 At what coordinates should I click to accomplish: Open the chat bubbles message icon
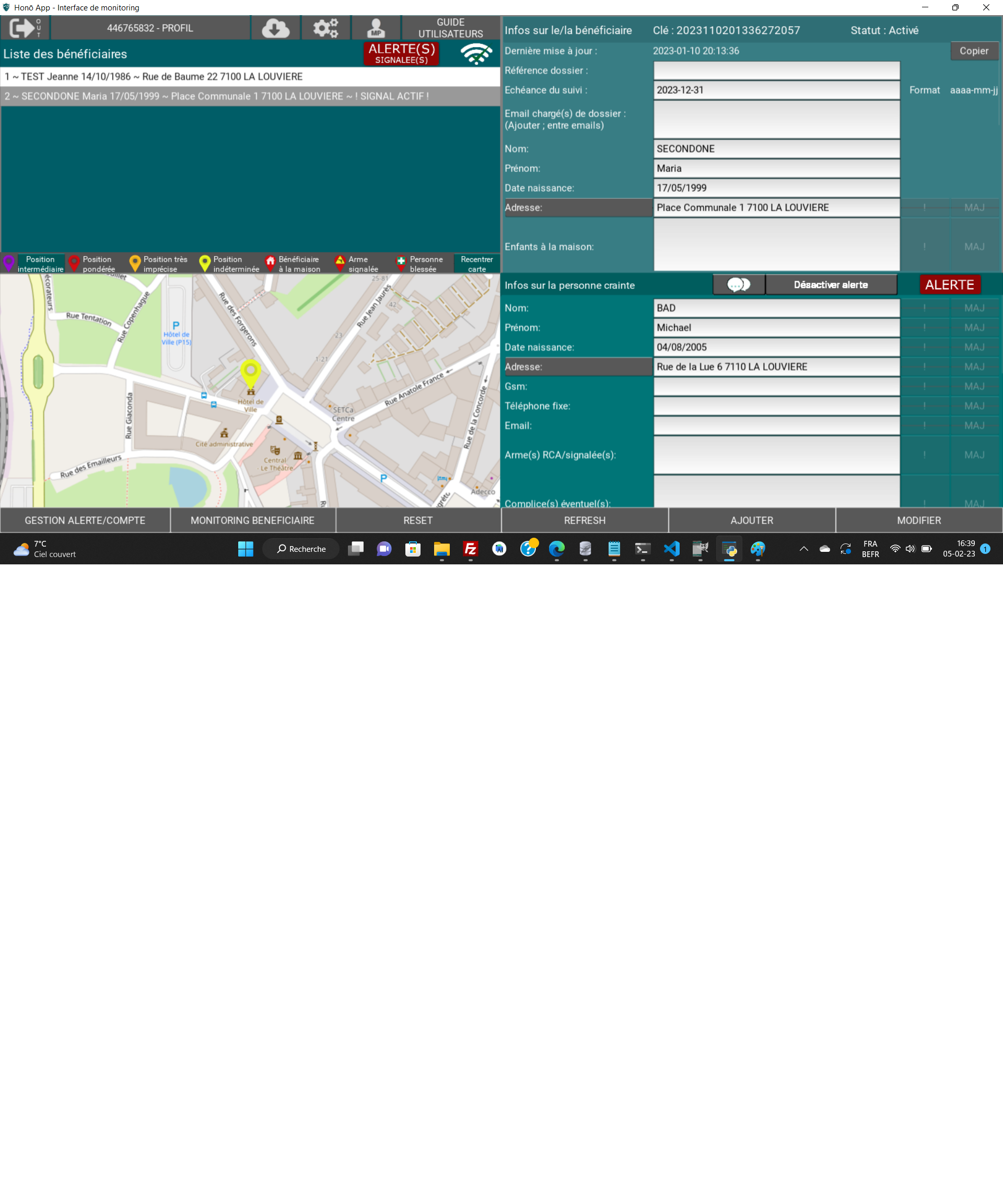click(x=738, y=284)
